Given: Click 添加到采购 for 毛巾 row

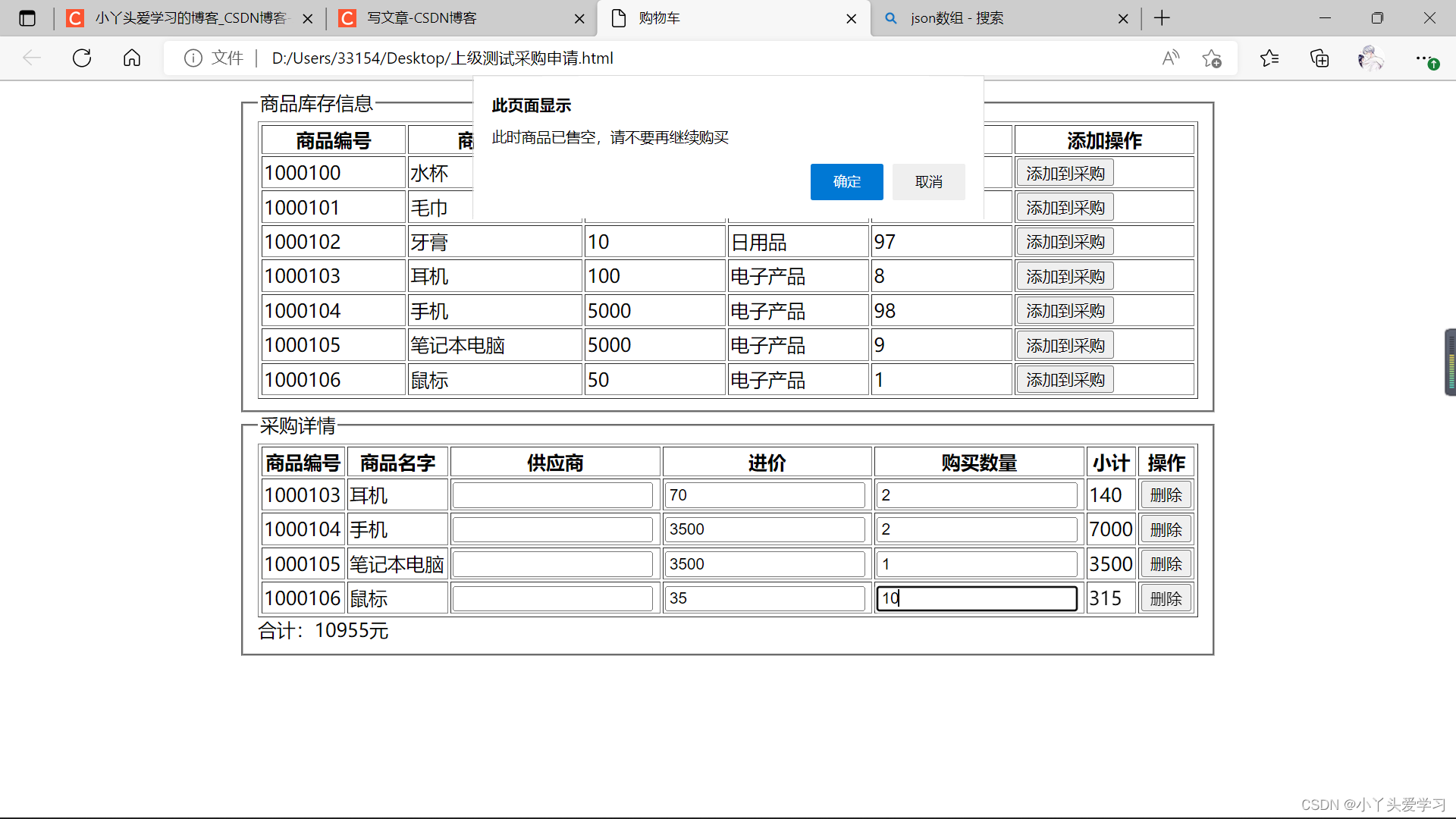Looking at the screenshot, I should point(1065,208).
